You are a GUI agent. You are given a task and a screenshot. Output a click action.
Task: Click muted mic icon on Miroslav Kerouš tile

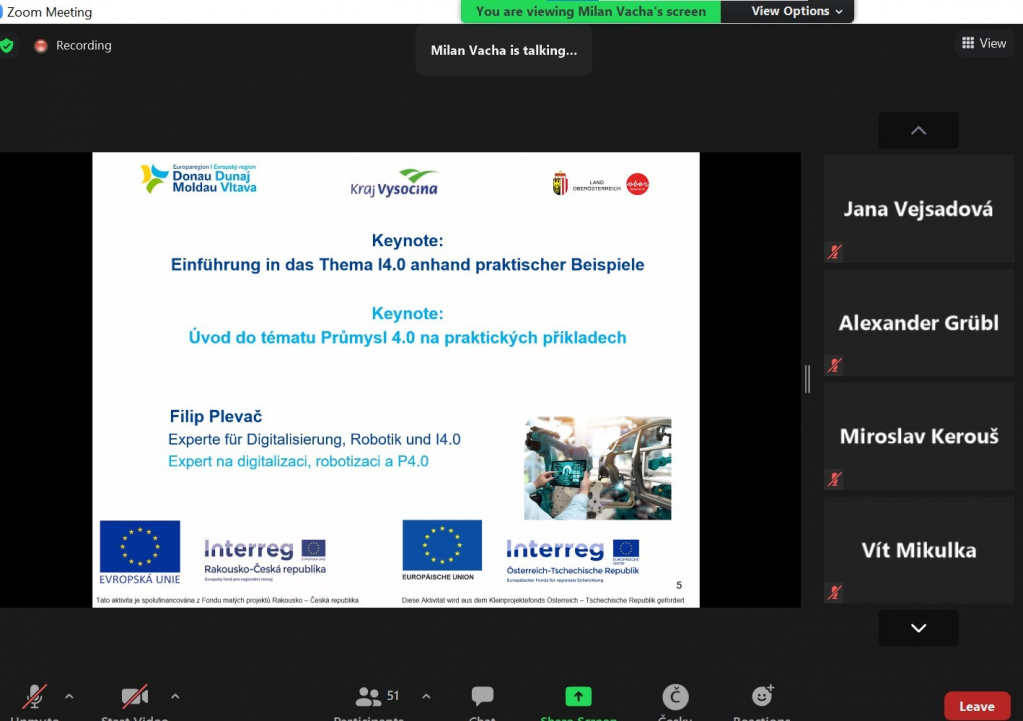click(x=834, y=480)
